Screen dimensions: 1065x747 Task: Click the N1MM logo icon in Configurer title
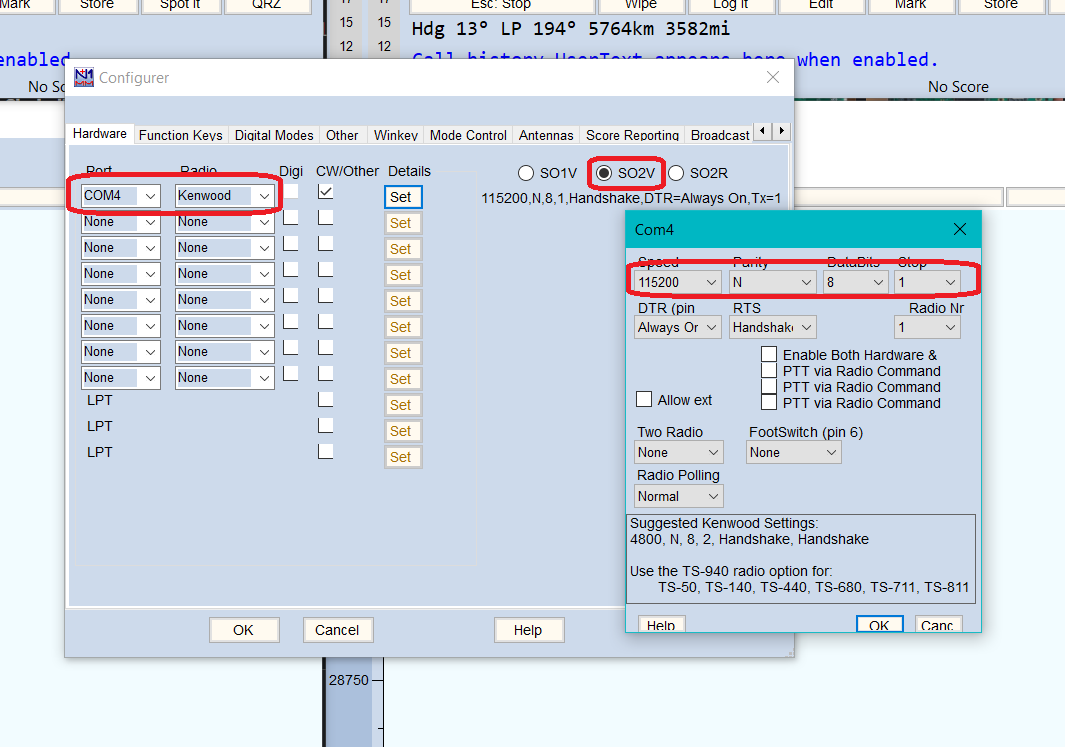(x=84, y=77)
